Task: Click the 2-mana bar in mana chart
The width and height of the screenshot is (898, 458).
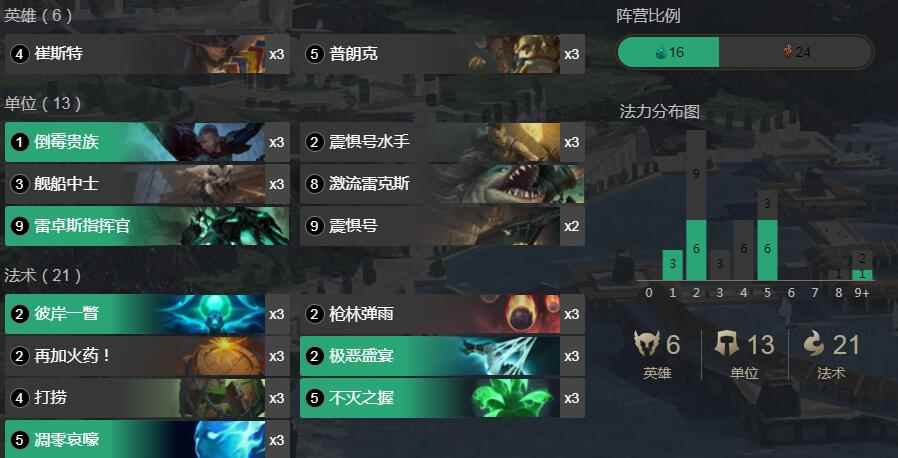Action: click(x=696, y=206)
